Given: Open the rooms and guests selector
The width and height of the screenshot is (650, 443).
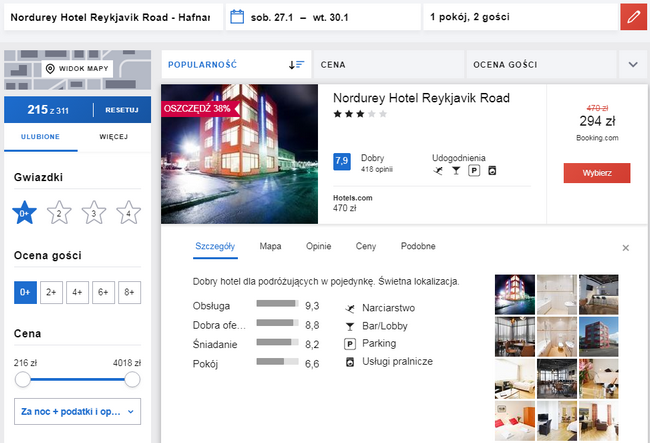Looking at the screenshot, I should [x=520, y=17].
